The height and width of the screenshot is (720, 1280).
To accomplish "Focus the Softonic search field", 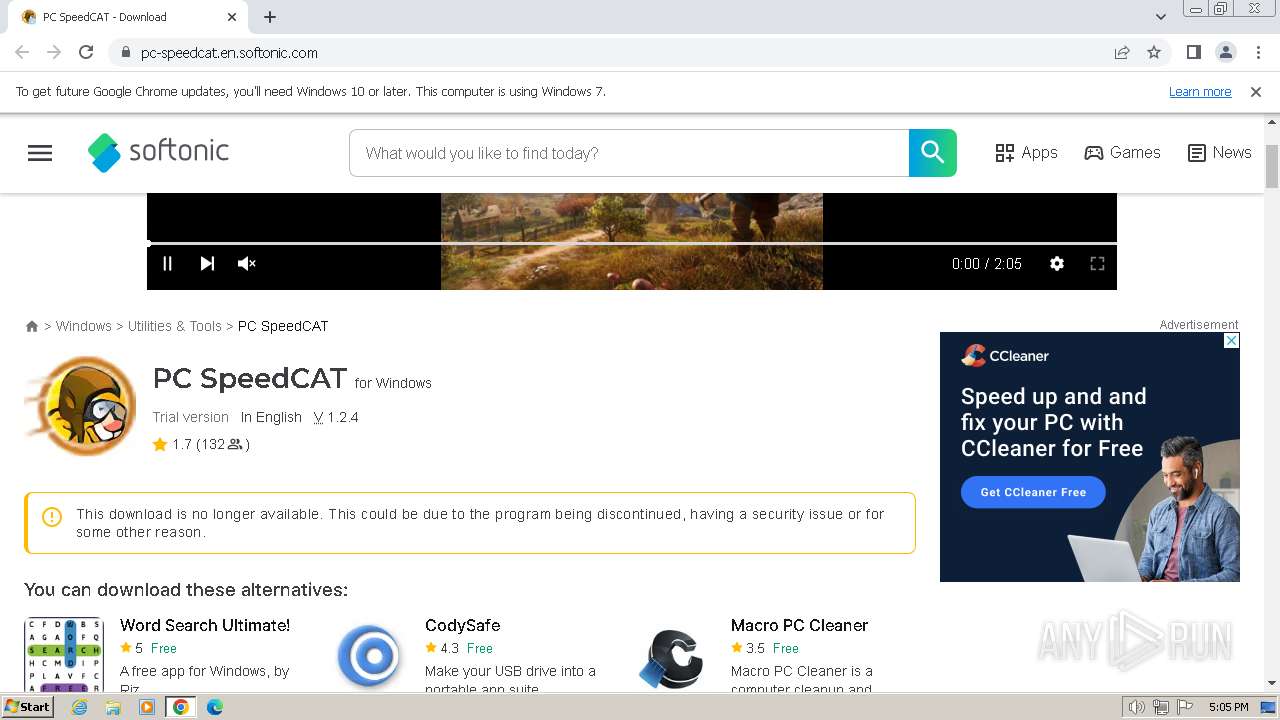I will 629,153.
